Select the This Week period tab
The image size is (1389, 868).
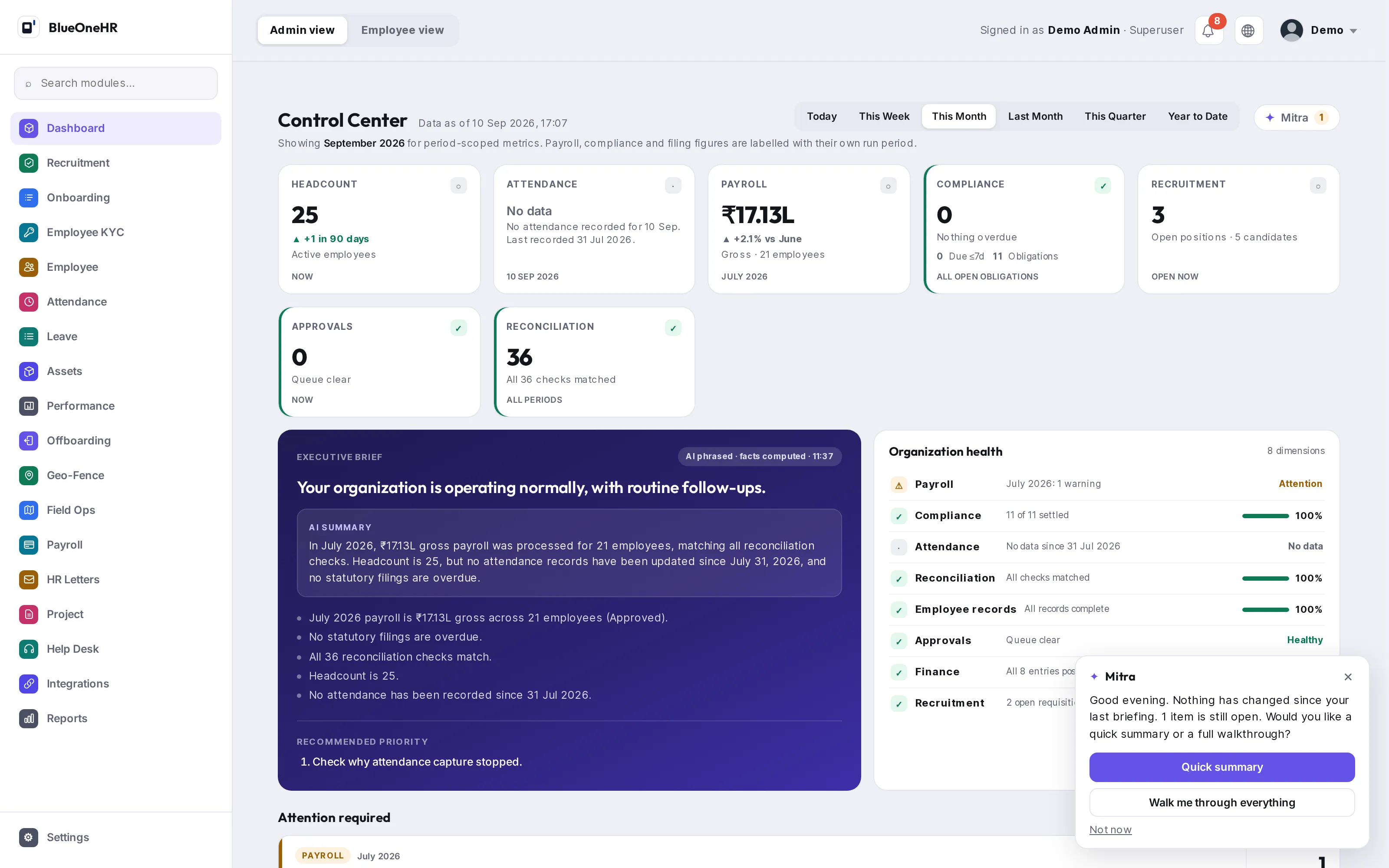(884, 117)
